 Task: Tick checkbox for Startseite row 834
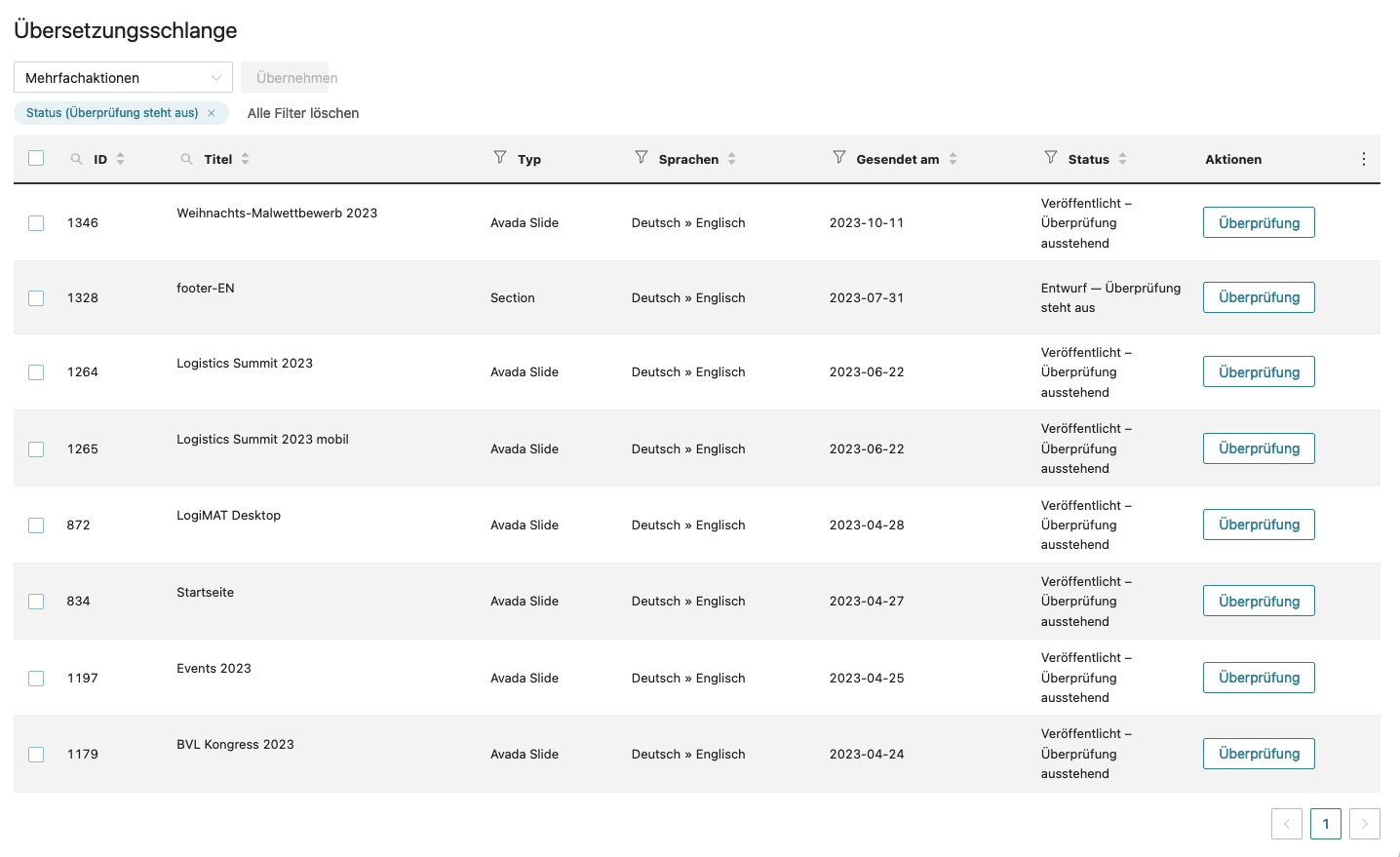click(x=36, y=602)
